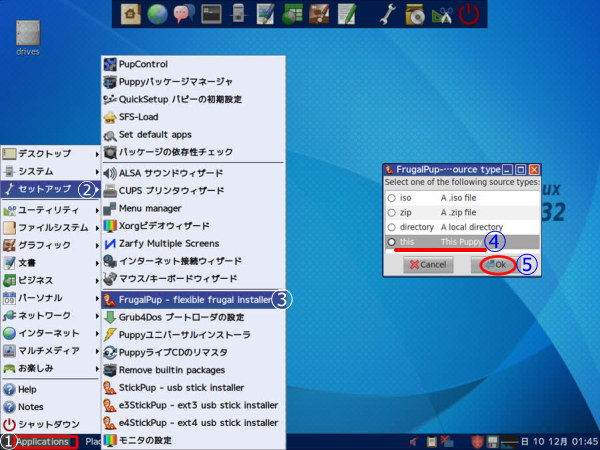Open the clipboard tray icon

[431, 442]
